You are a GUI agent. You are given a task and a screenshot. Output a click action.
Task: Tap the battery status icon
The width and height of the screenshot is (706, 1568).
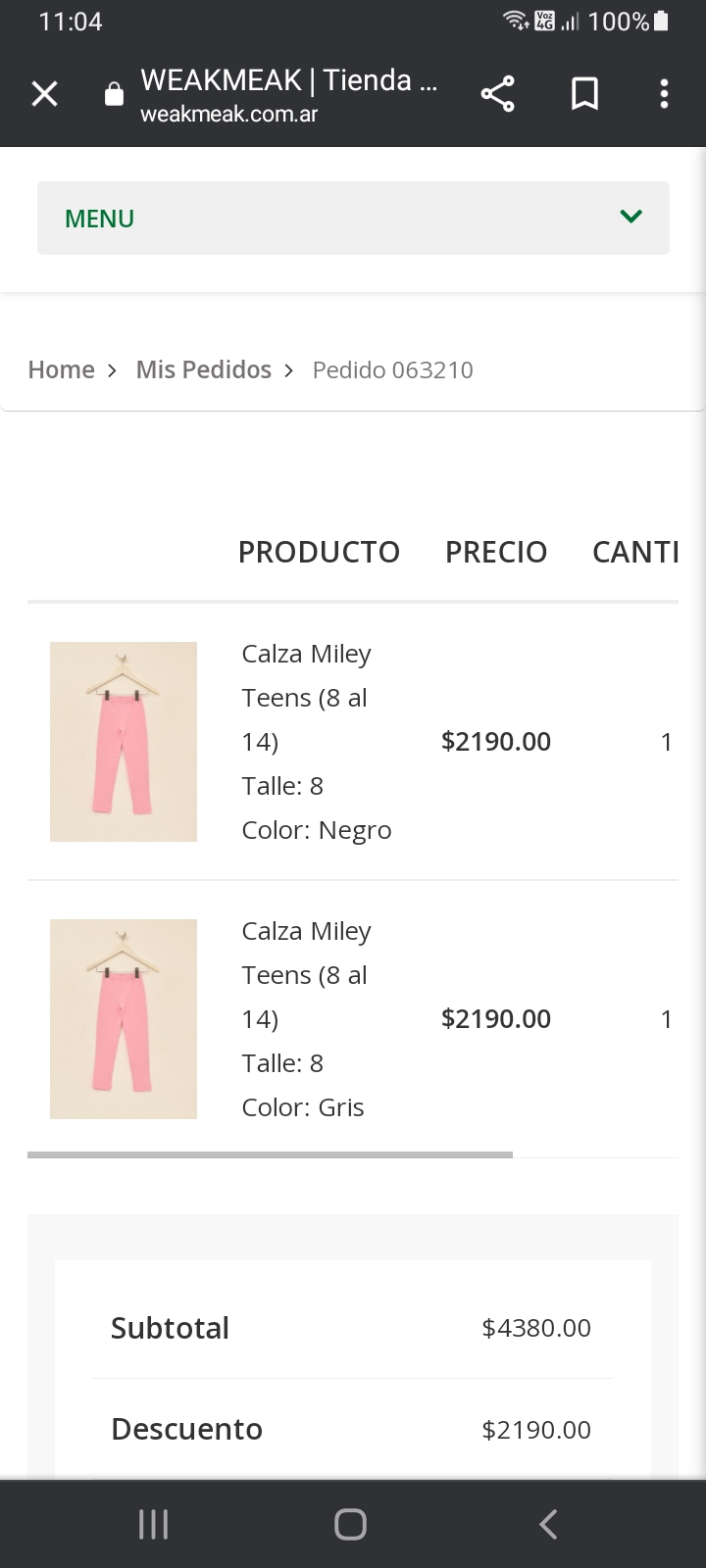coord(661,22)
